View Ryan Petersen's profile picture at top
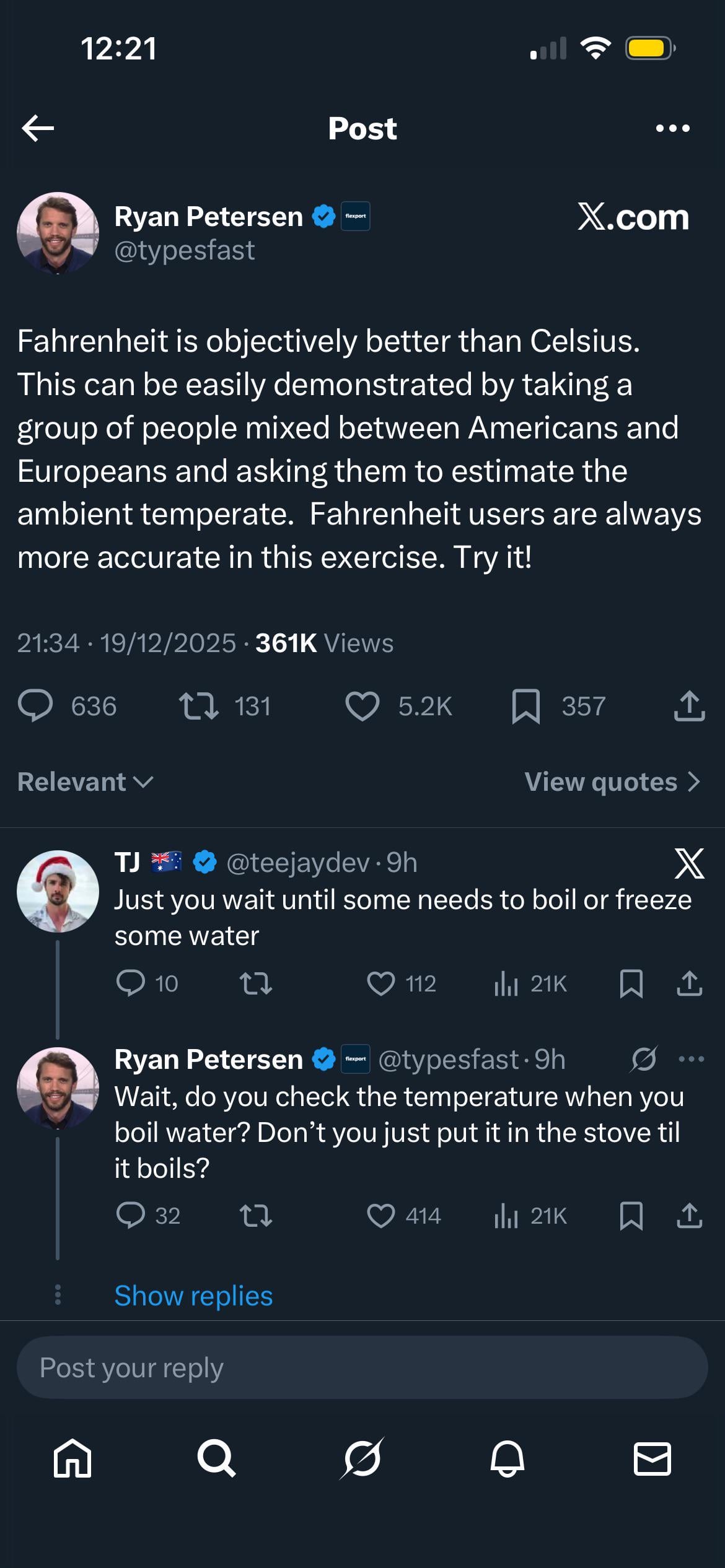The height and width of the screenshot is (1568, 725). pyautogui.click(x=58, y=233)
